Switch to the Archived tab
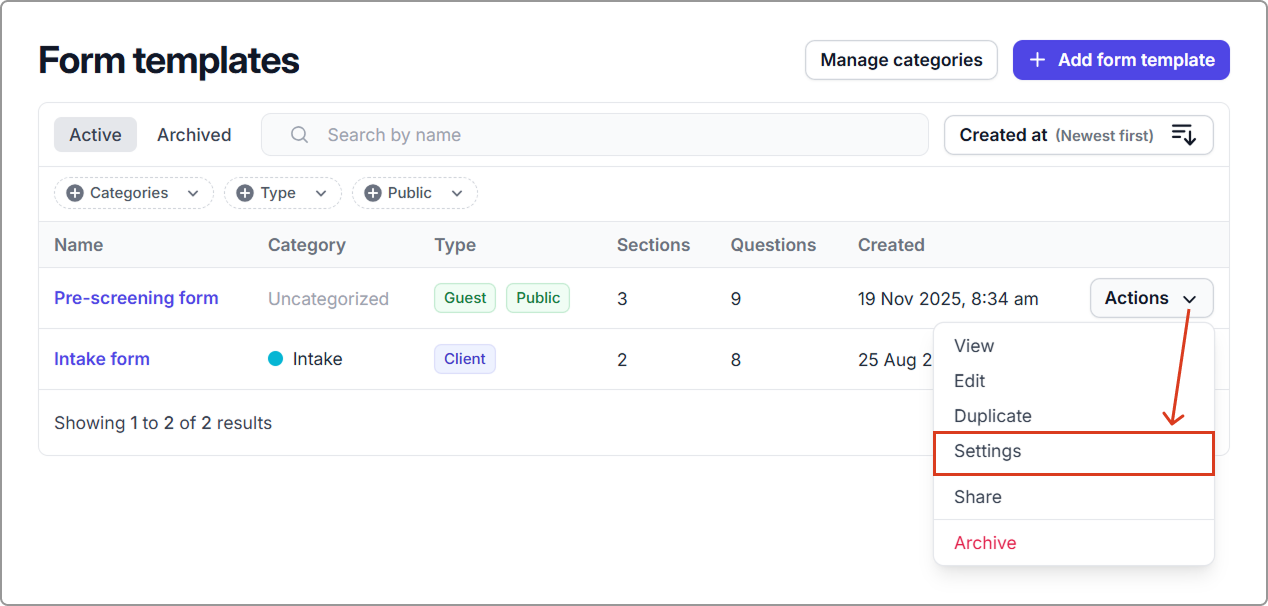Image resolution: width=1268 pixels, height=606 pixels. tap(194, 135)
